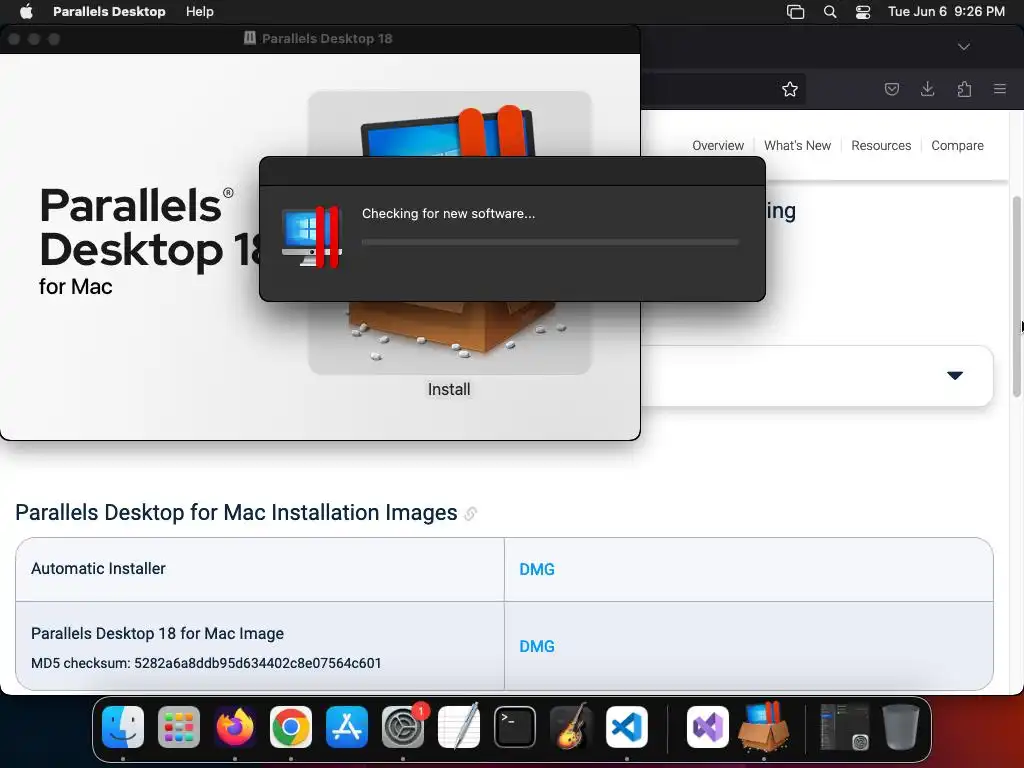This screenshot has width=1024, height=768.
Task: Open Launchpad from the dock
Action: coord(179,727)
